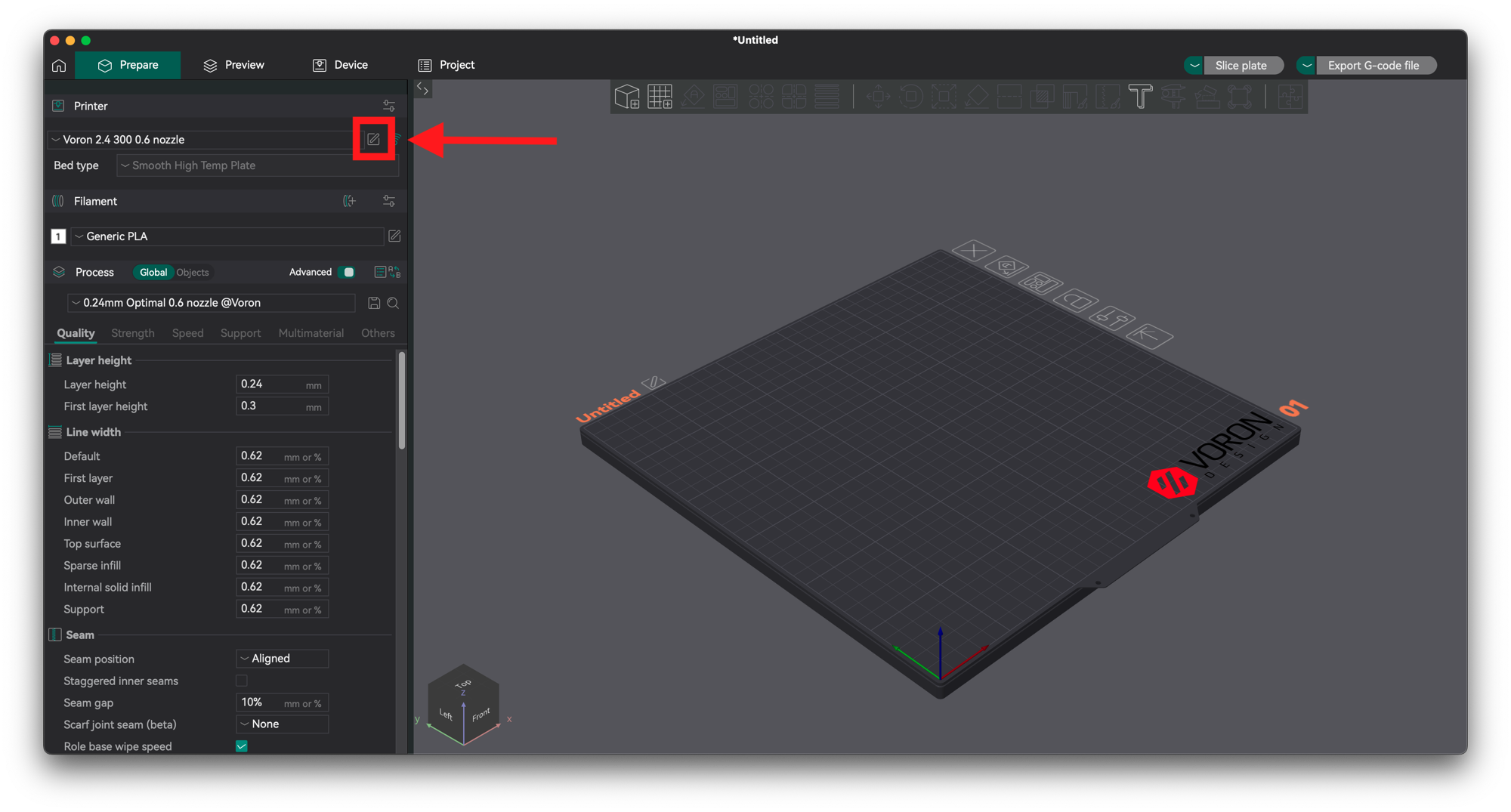Viewport: 1511px width, 812px height.
Task: Toggle the Advanced mode switch
Action: 347,272
